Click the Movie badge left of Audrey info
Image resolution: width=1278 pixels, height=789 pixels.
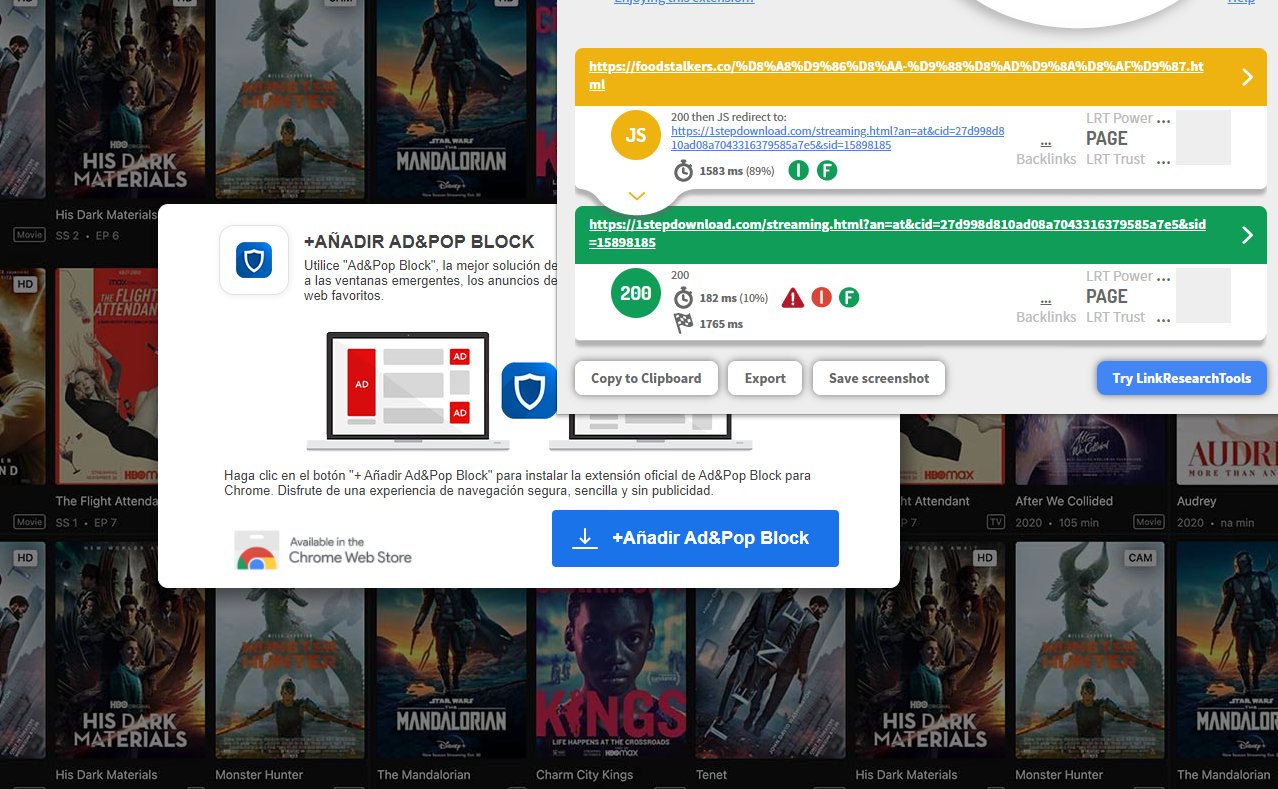[1149, 522]
